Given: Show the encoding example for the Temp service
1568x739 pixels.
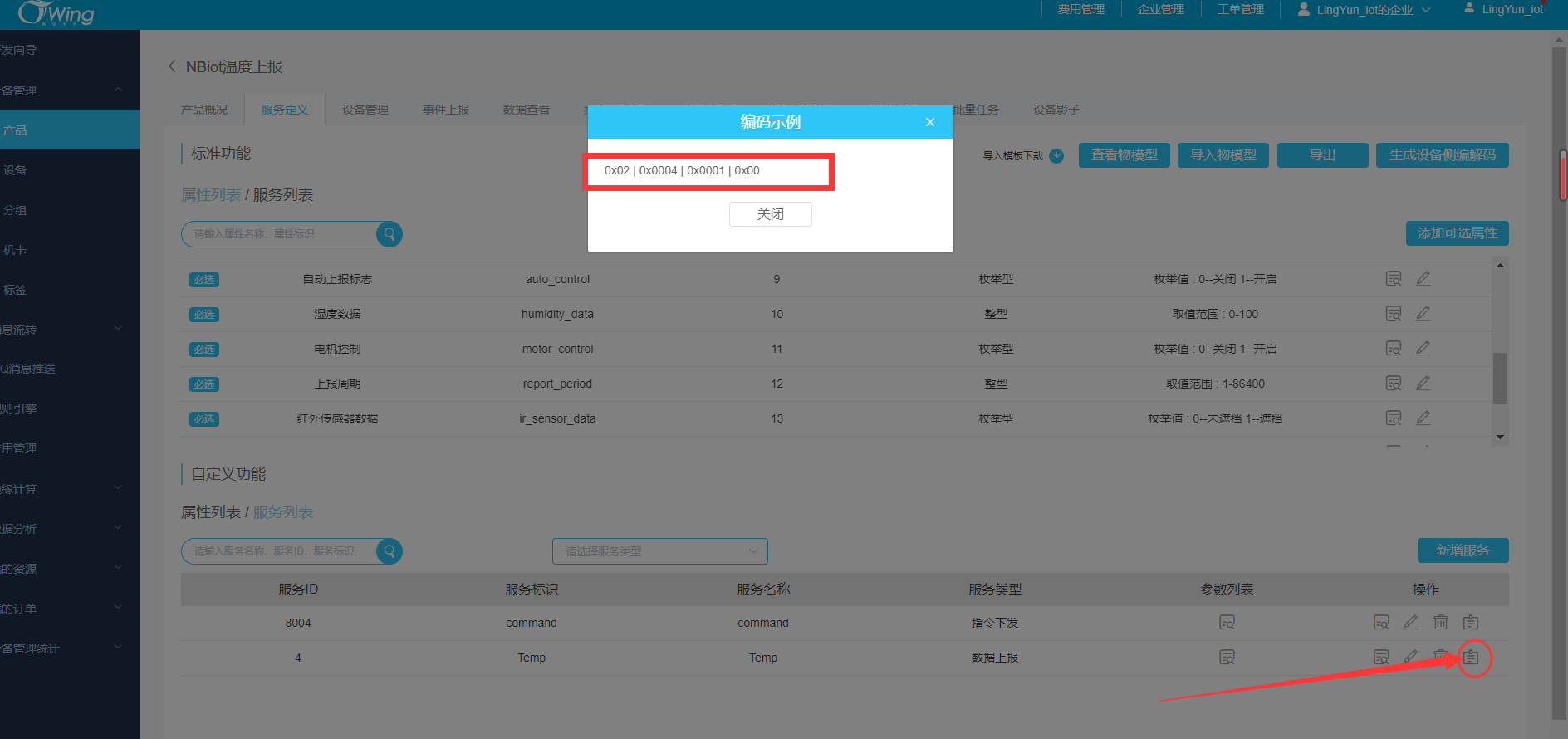Looking at the screenshot, I should click(x=1471, y=658).
